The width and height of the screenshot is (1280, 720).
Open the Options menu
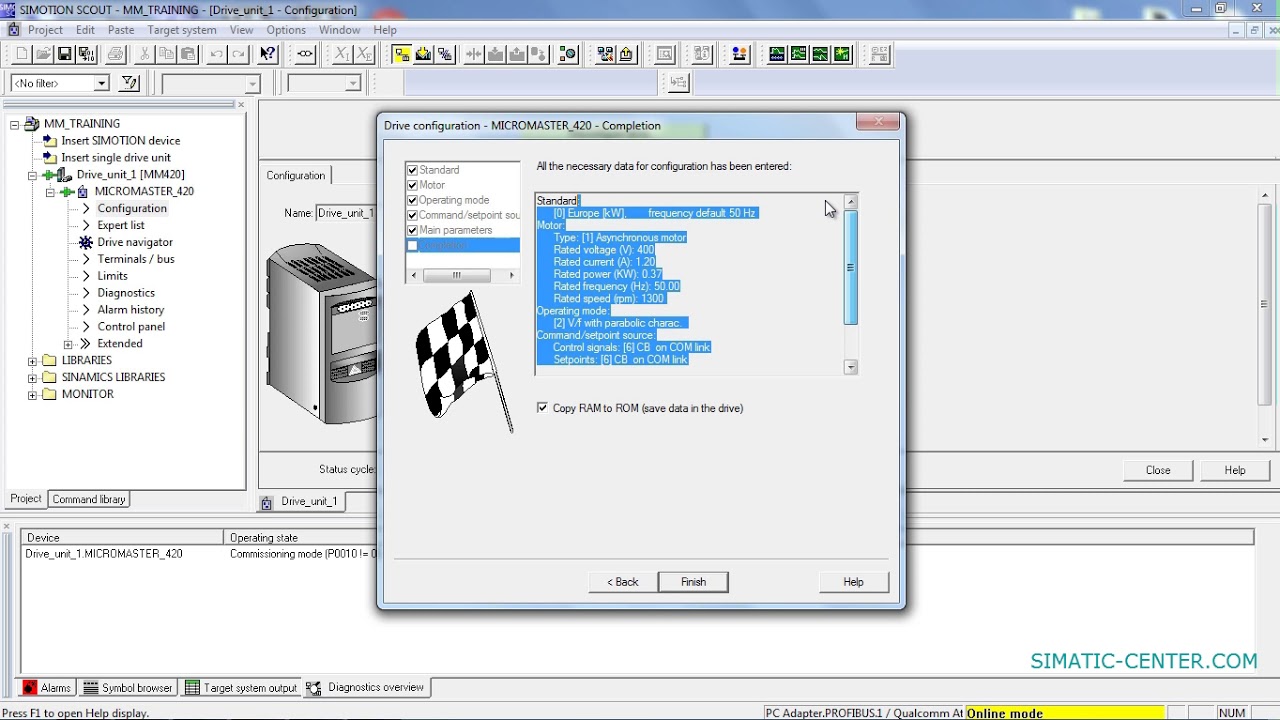click(286, 30)
